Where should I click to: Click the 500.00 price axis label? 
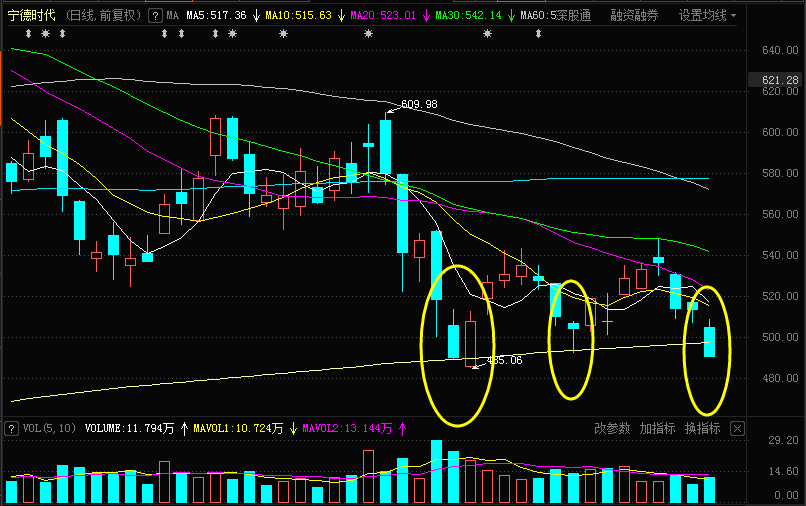pyautogui.click(x=780, y=337)
